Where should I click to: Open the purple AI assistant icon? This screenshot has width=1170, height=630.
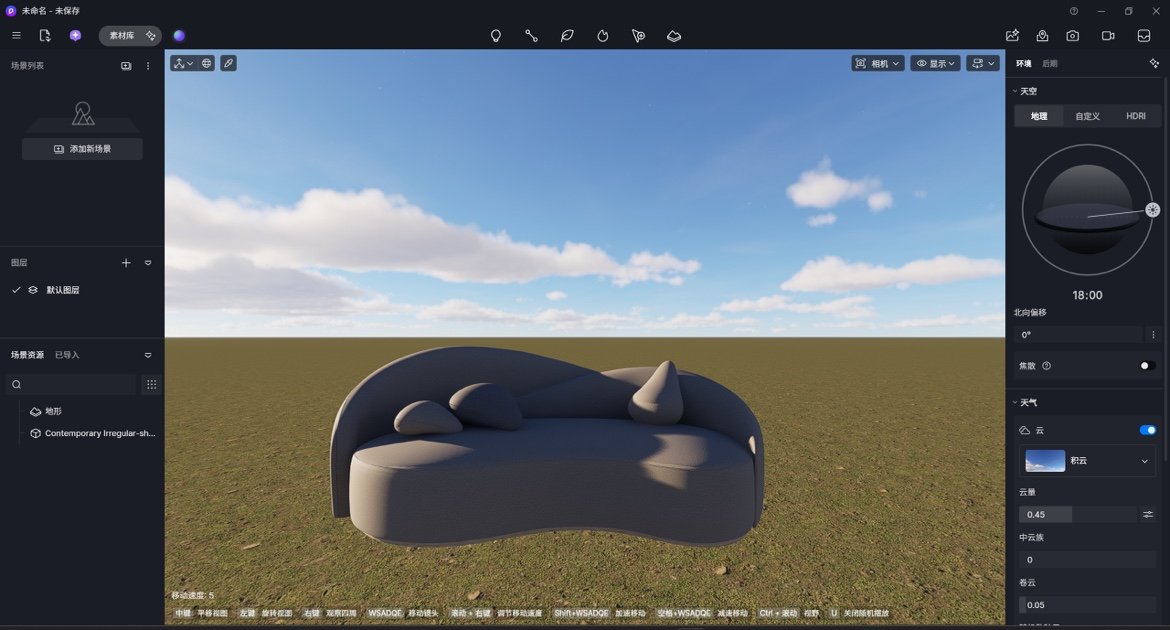click(75, 35)
